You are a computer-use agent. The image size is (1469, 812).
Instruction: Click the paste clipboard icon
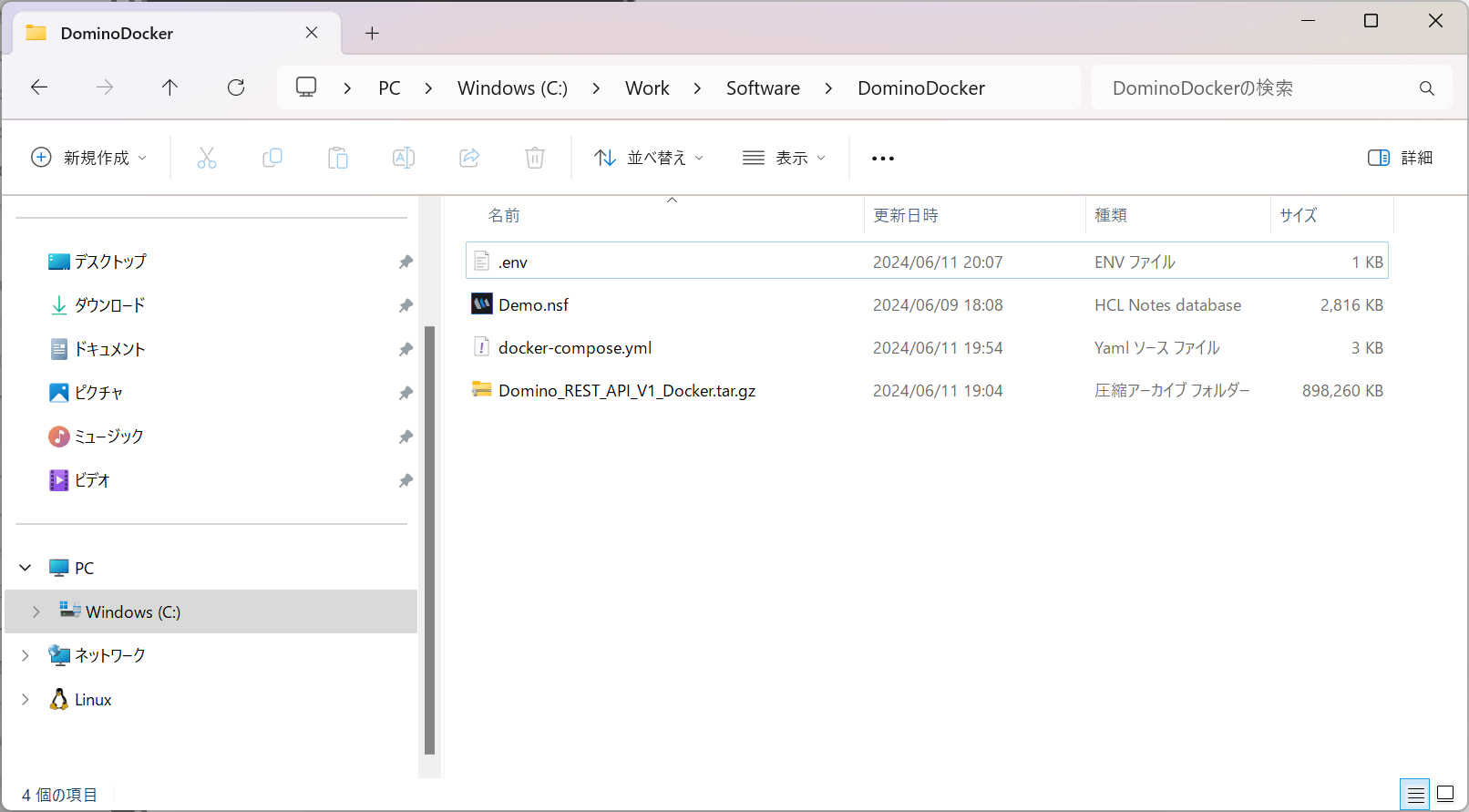tap(338, 158)
